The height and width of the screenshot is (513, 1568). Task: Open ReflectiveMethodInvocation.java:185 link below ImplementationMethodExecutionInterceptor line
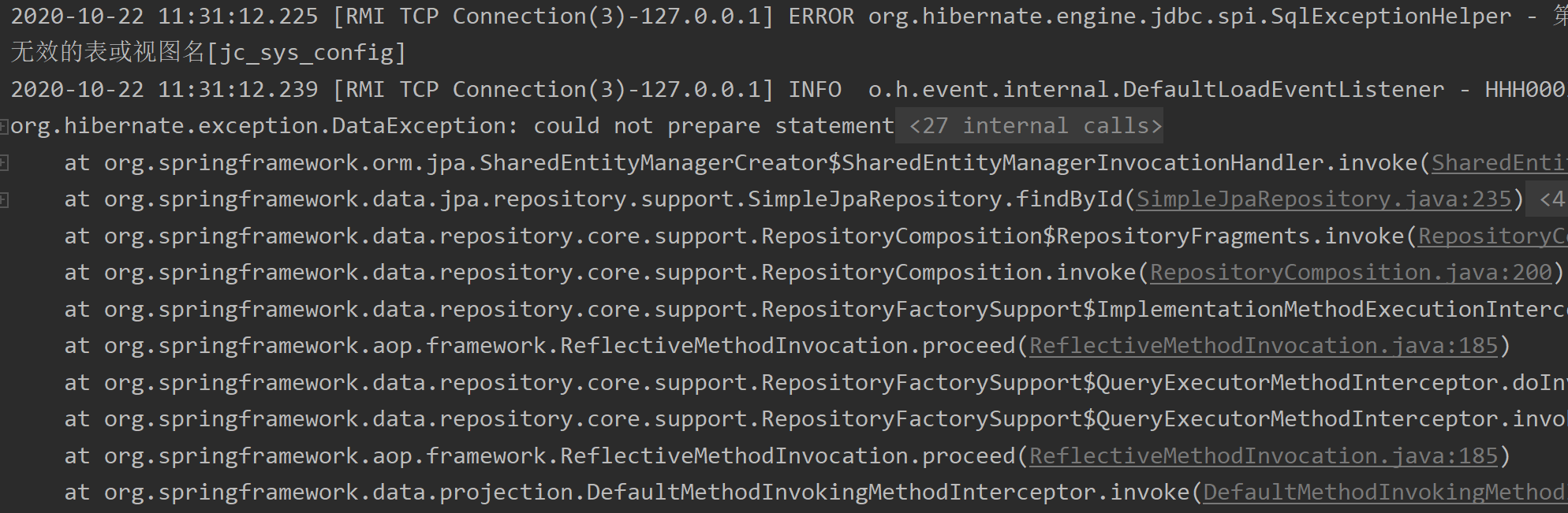pyautogui.click(x=1263, y=346)
